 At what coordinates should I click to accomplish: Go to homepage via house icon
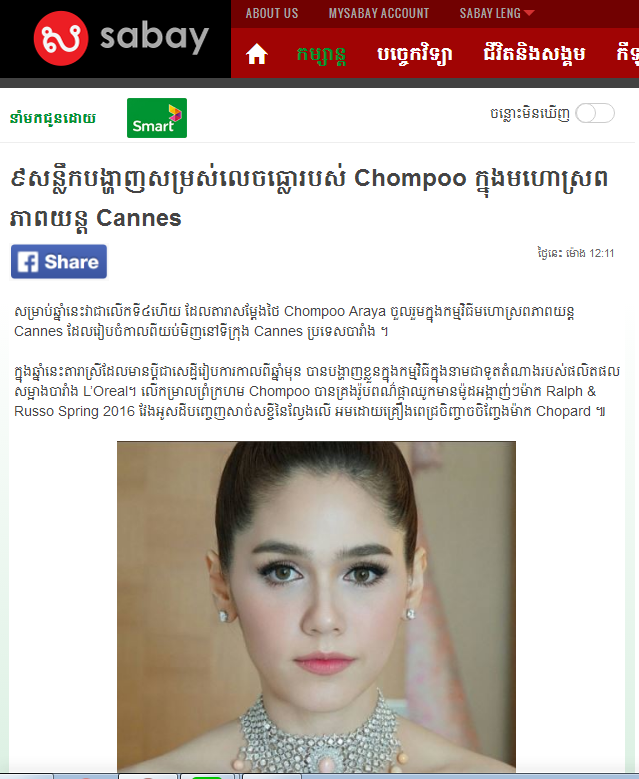click(x=256, y=54)
